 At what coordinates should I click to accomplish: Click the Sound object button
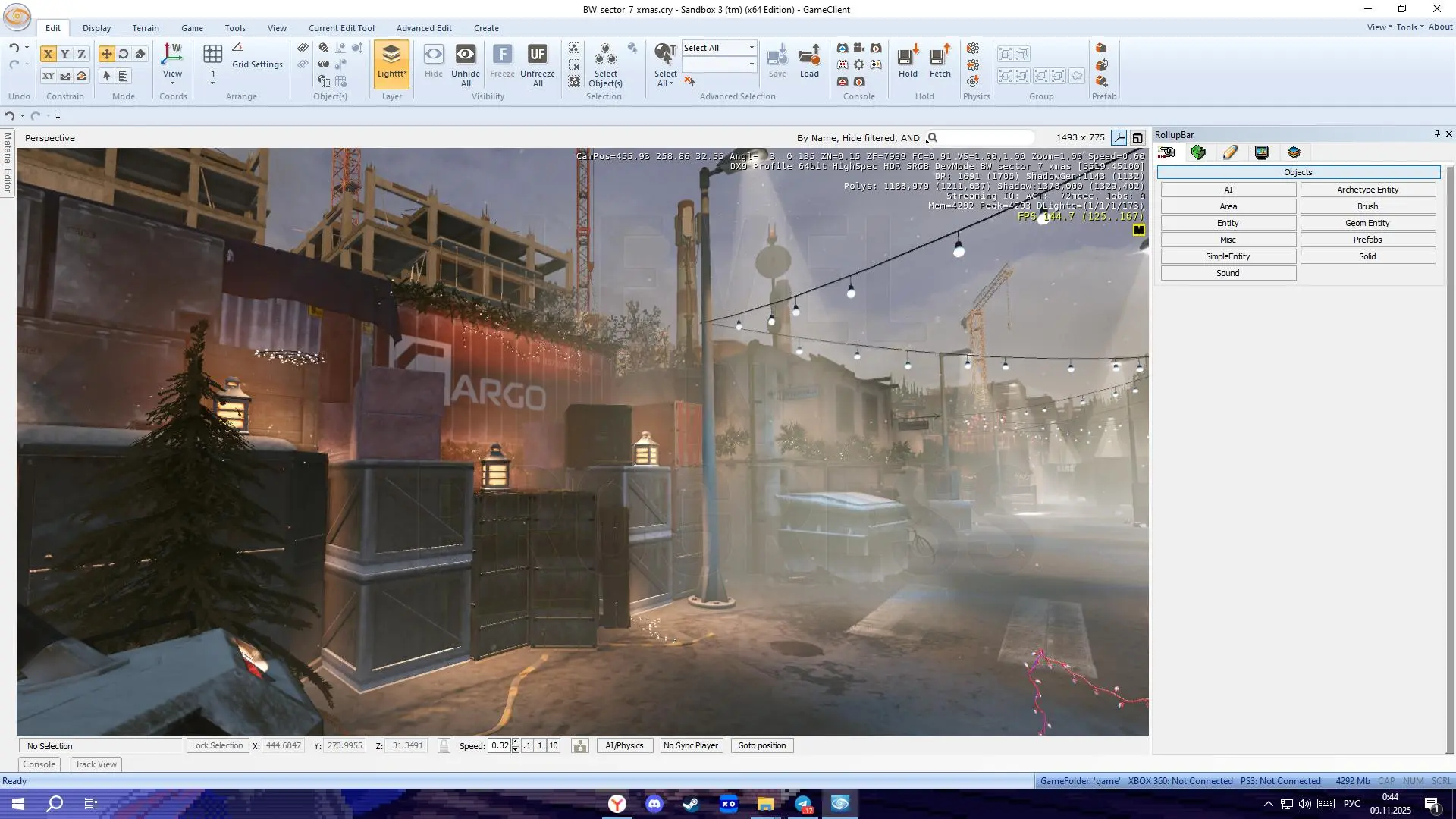(x=1228, y=273)
